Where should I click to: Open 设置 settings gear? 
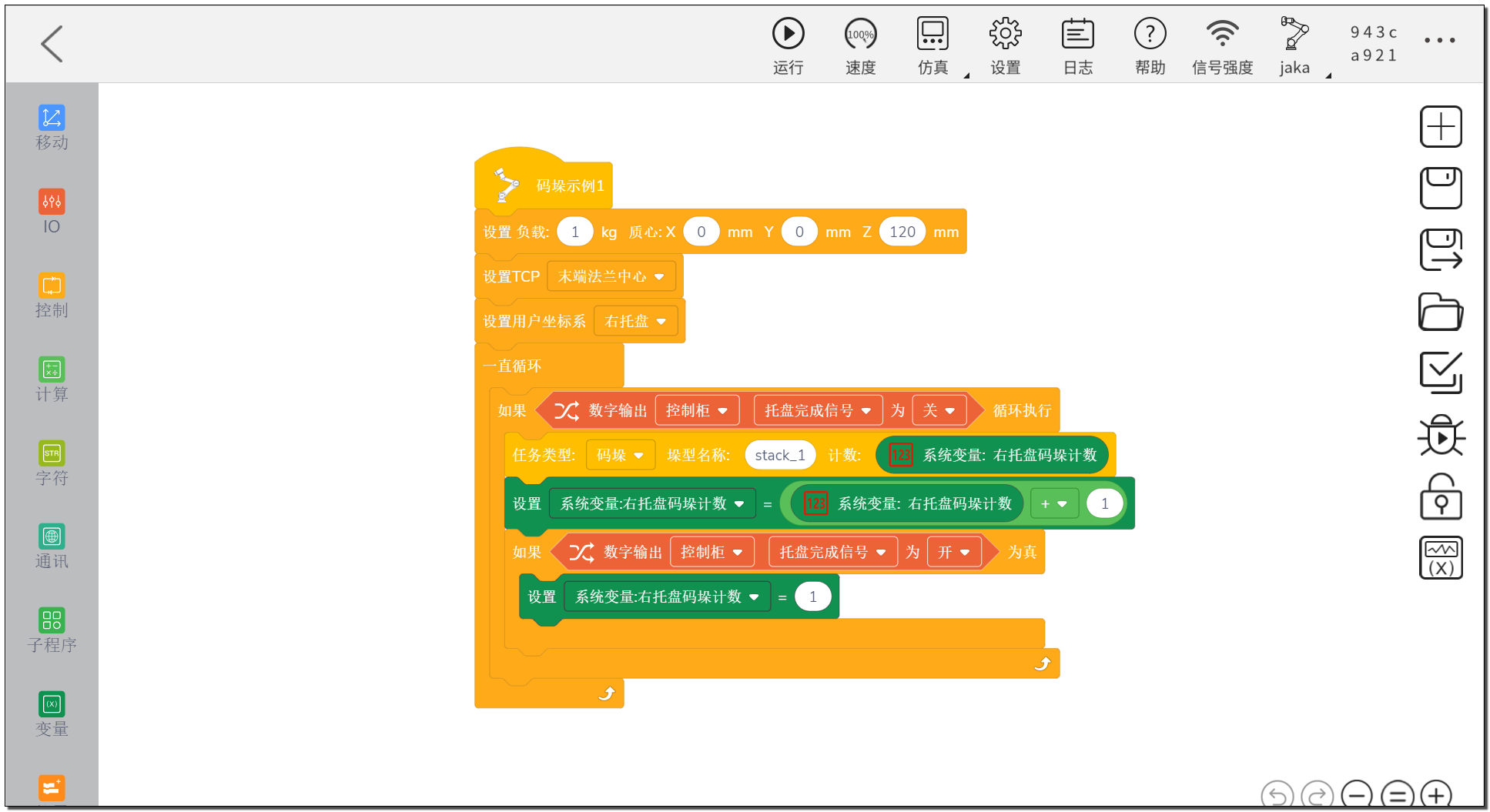[x=1005, y=46]
